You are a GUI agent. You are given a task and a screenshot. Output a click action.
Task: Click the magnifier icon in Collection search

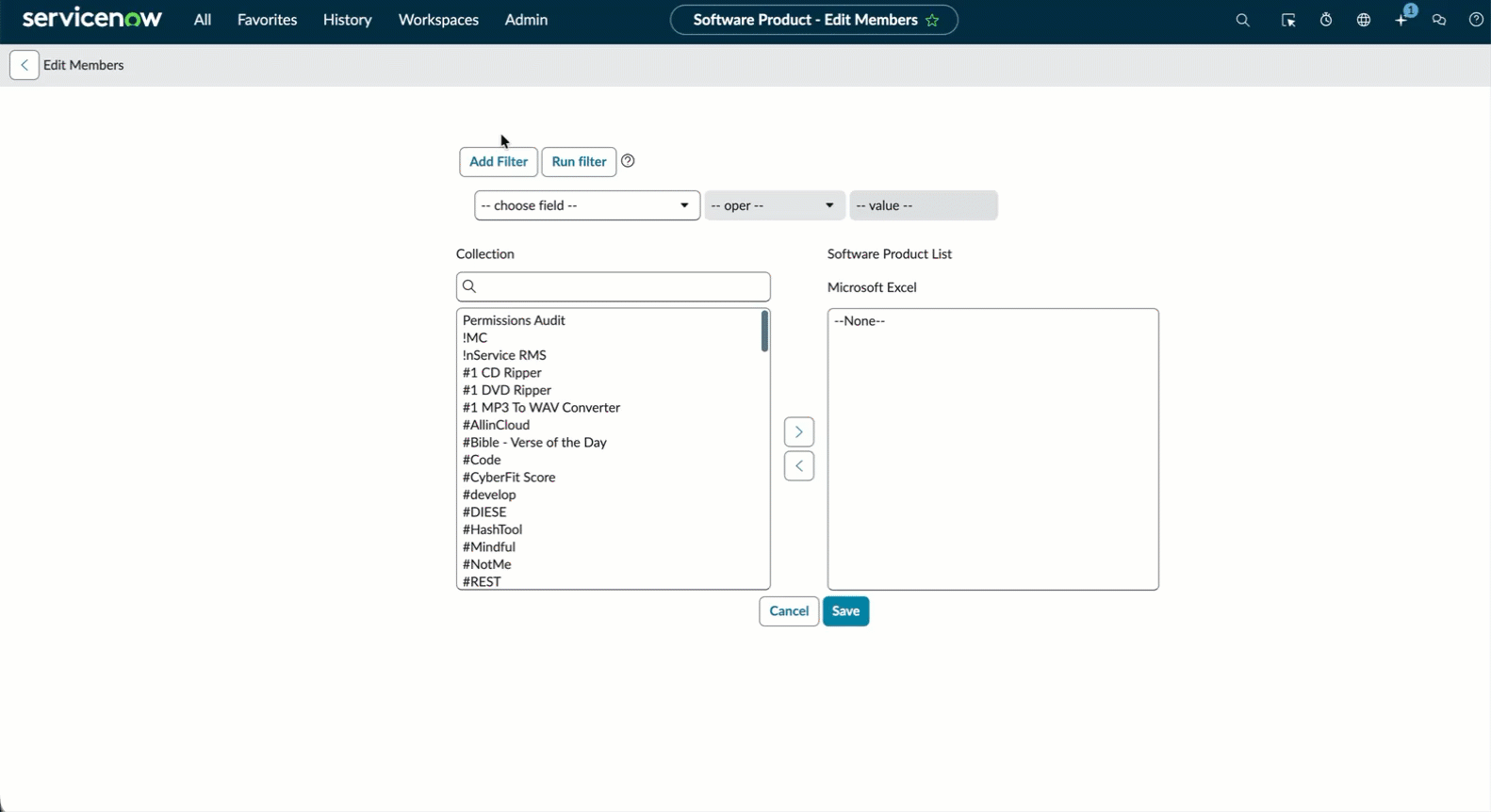pos(469,286)
